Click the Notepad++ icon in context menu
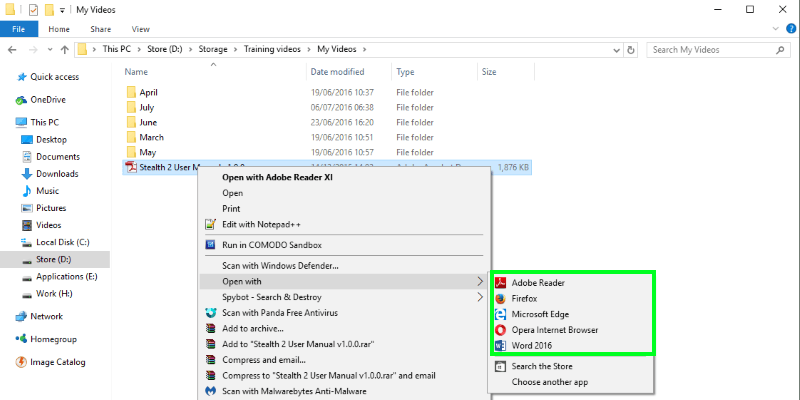The height and width of the screenshot is (400, 800). tap(210, 224)
